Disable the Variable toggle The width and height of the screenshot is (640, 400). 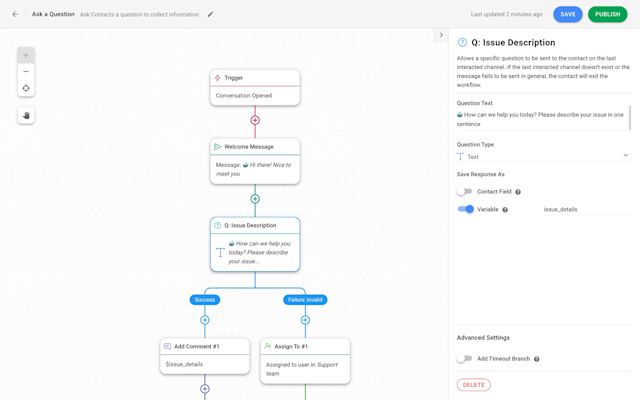tap(465, 209)
